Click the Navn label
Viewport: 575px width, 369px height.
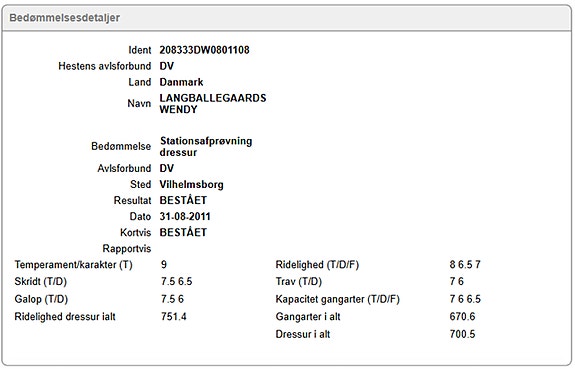coord(139,103)
